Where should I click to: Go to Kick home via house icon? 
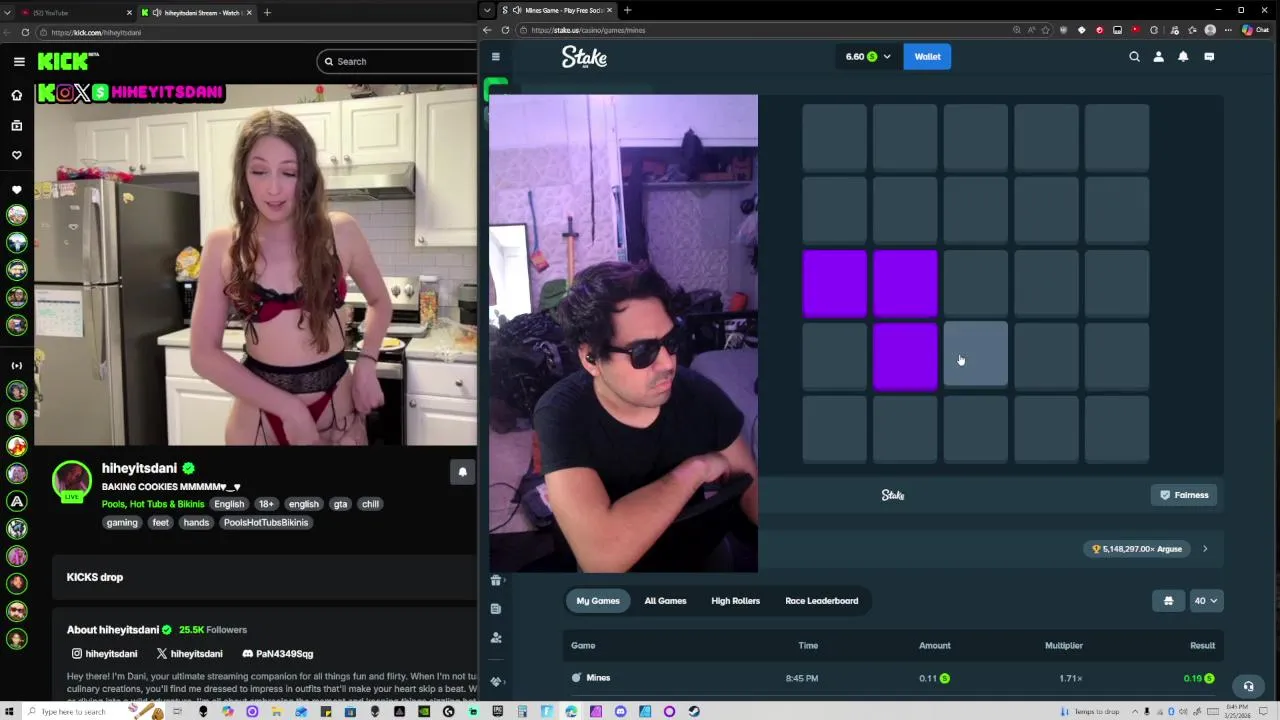click(16, 95)
